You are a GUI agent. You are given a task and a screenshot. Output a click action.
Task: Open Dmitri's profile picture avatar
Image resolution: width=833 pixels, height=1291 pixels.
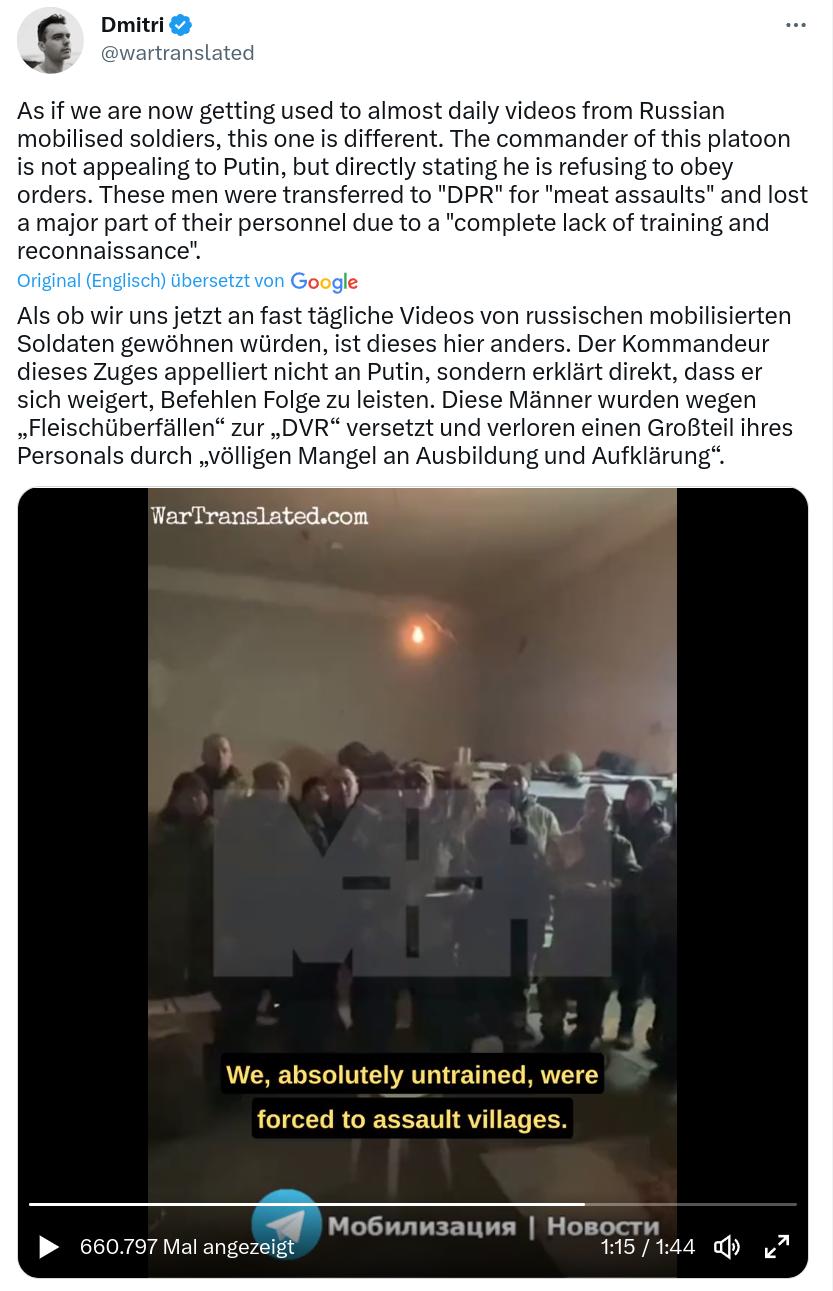tap(50, 40)
